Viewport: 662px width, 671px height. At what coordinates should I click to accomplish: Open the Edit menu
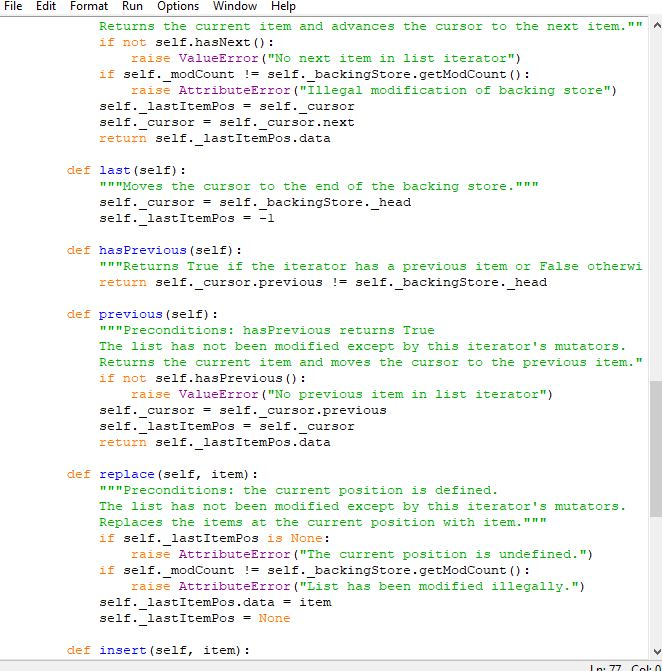(46, 6)
